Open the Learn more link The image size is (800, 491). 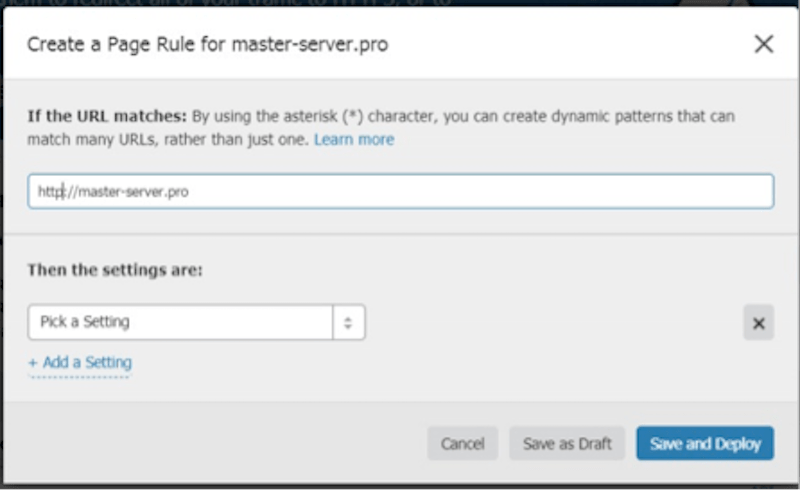(x=353, y=140)
